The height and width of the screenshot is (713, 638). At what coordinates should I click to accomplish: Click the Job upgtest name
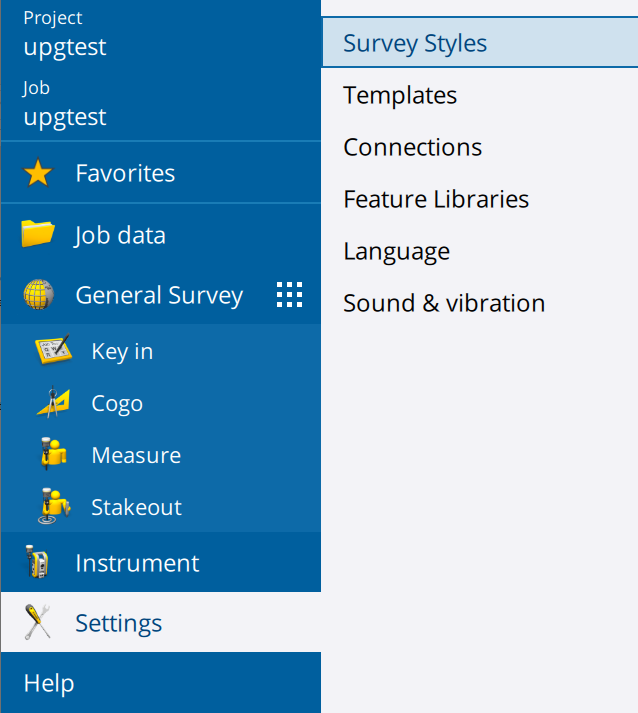[x=65, y=117]
